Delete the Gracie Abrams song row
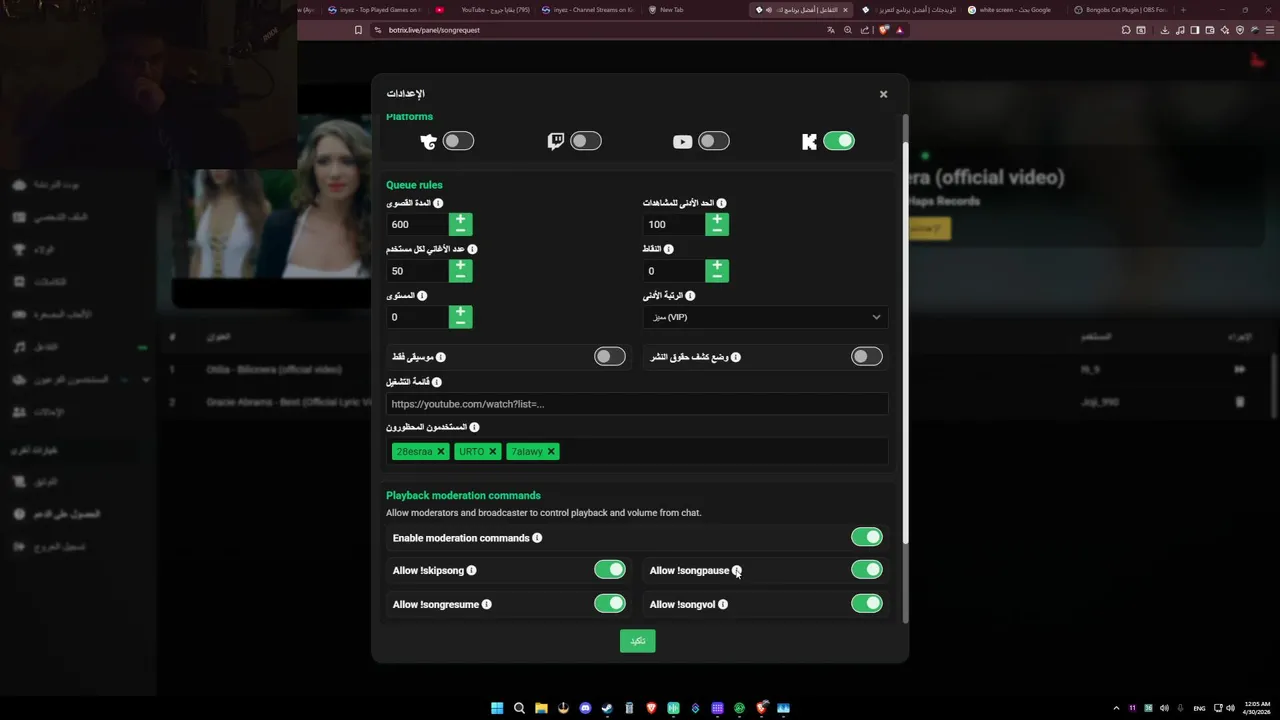Viewport: 1280px width, 720px height. click(1240, 402)
